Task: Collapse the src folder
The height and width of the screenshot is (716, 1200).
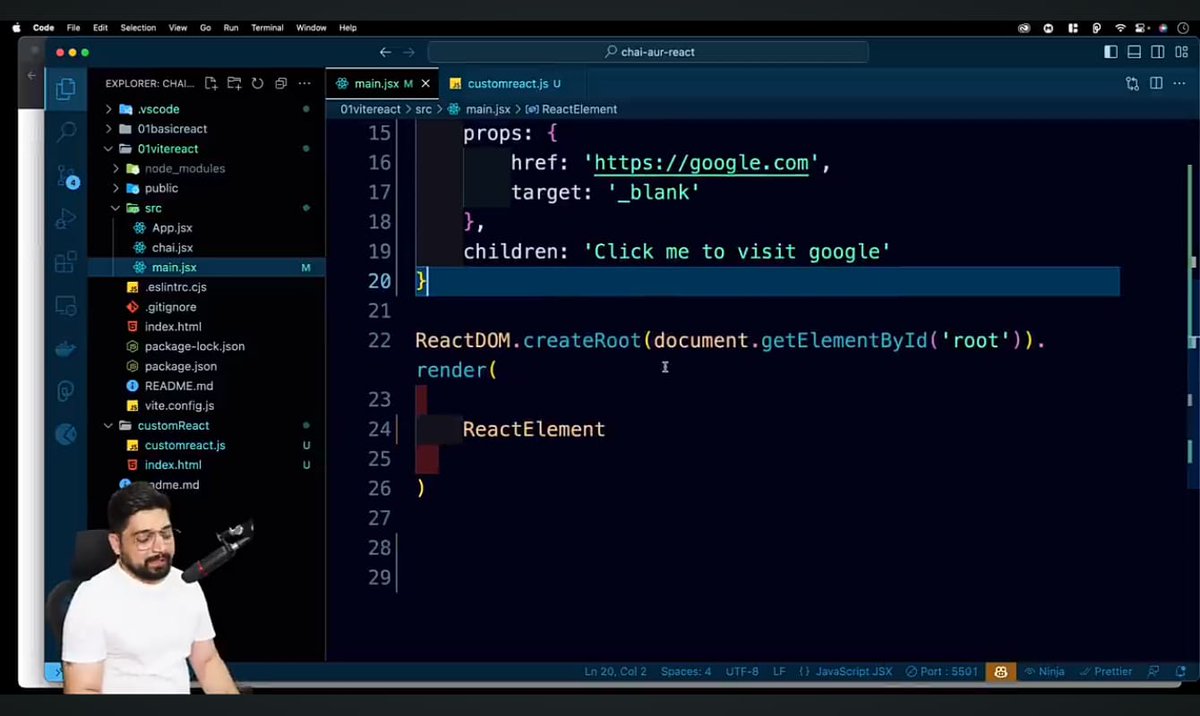Action: coord(152,208)
